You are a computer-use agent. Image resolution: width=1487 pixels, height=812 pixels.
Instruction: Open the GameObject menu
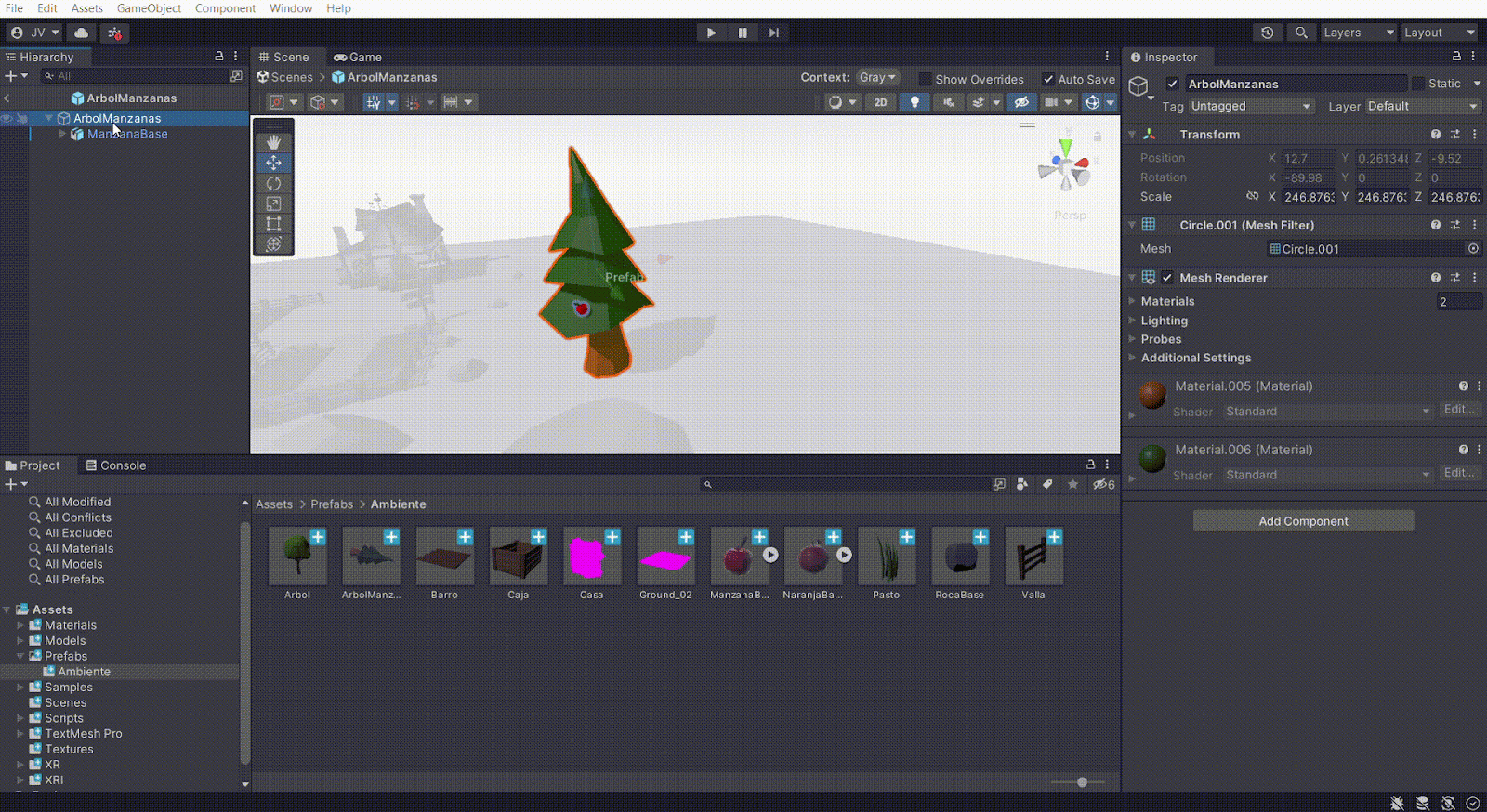tap(149, 8)
